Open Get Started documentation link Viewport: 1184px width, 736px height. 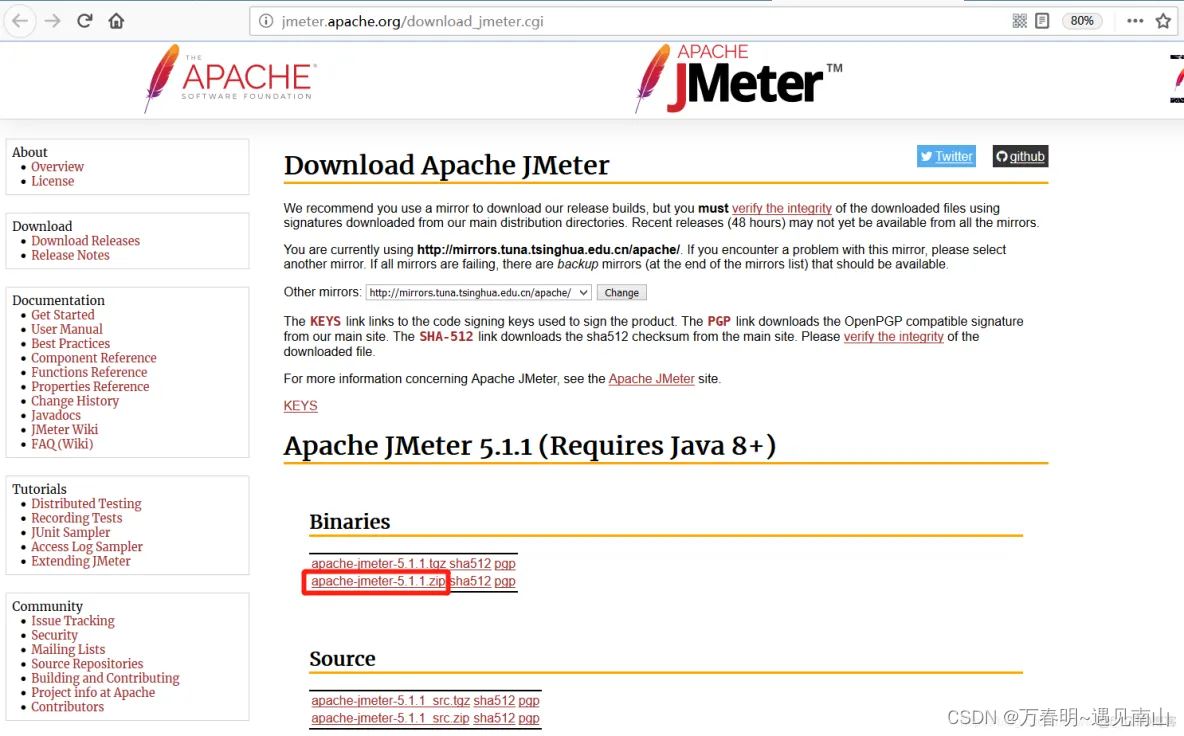63,315
